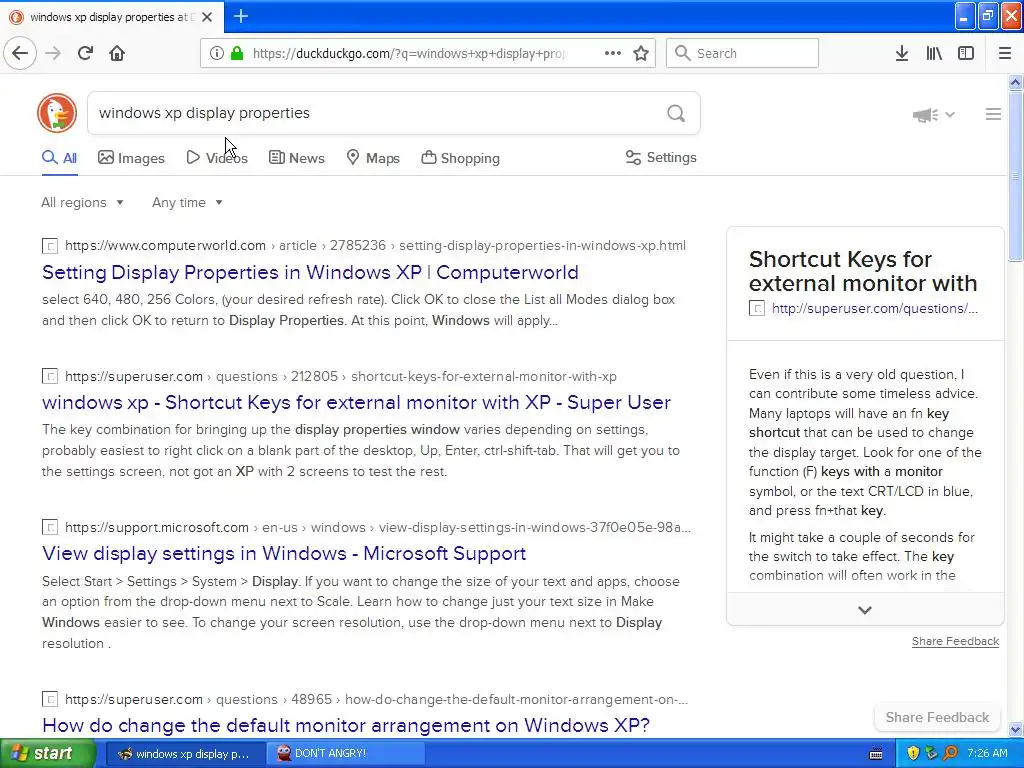Image resolution: width=1024 pixels, height=768 pixels.
Task: Open the Library bookshelf icon
Action: click(x=934, y=53)
